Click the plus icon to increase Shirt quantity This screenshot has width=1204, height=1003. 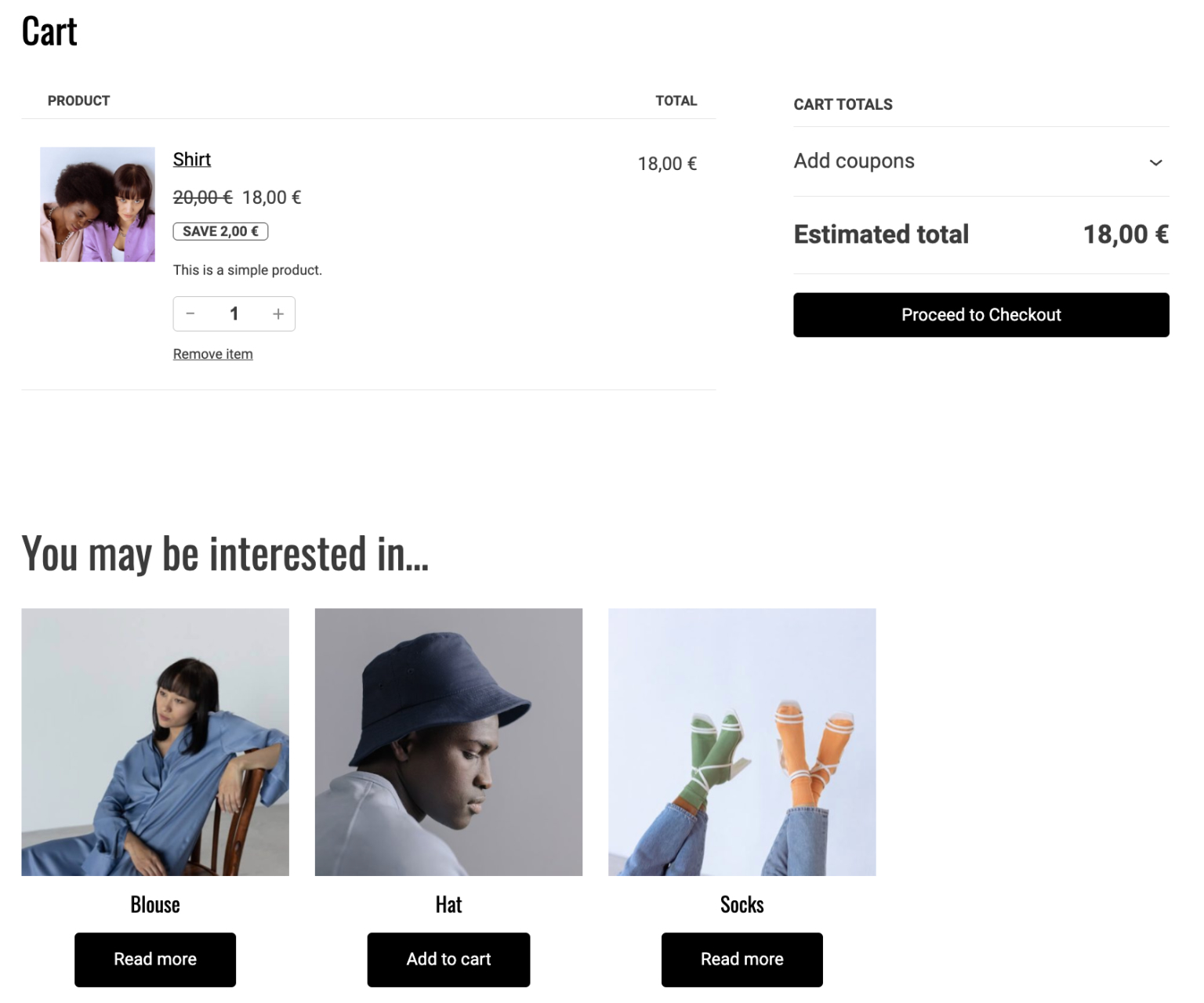click(278, 313)
